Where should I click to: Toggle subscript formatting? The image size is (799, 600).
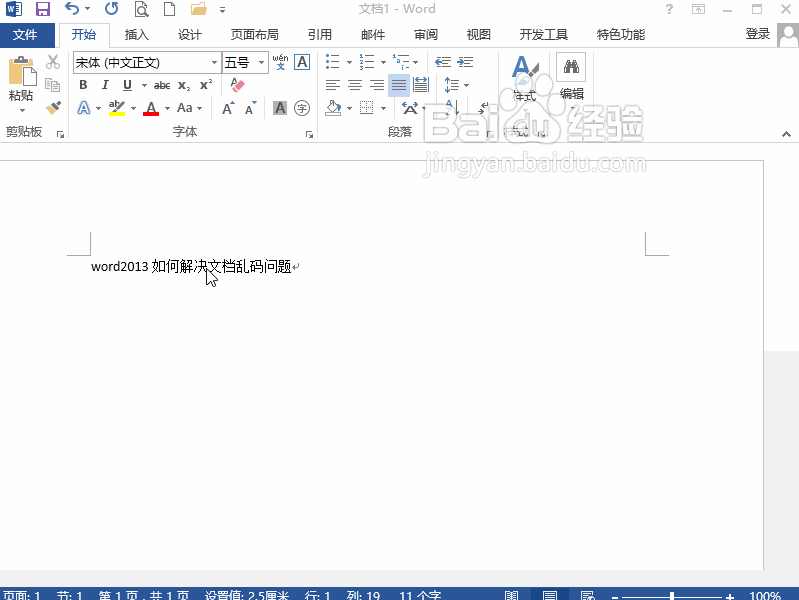pos(184,85)
